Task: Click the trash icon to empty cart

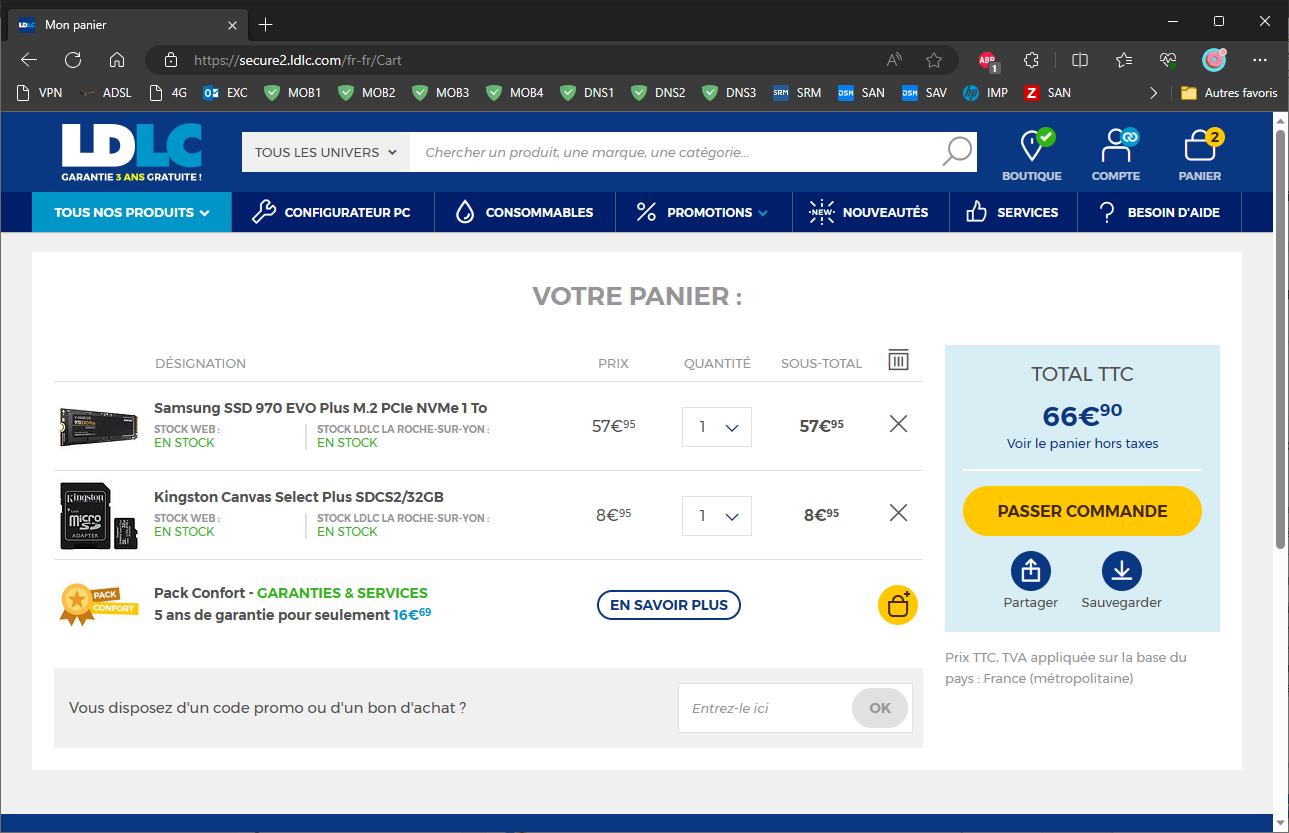Action: tap(898, 360)
